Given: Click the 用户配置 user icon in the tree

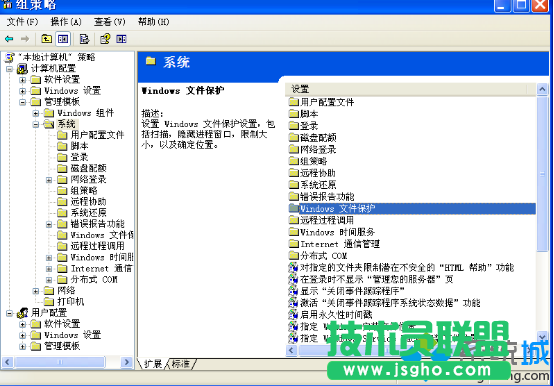Looking at the screenshot, I should pos(23,313).
